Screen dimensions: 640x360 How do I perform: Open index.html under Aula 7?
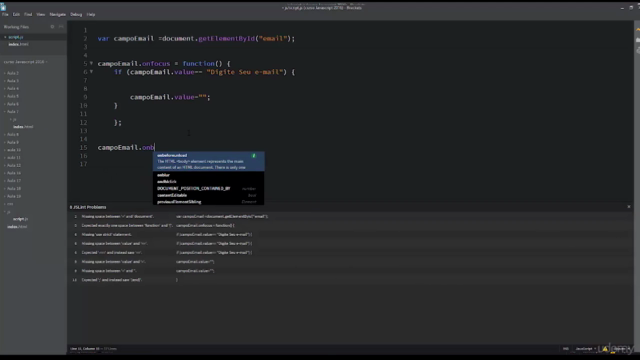23,127
